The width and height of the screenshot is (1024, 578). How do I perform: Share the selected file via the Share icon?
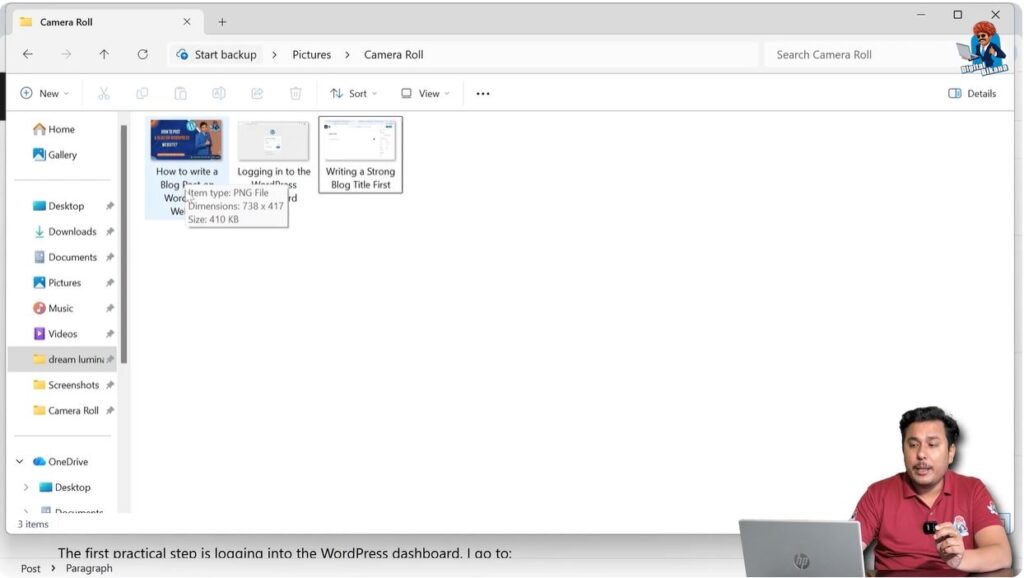[x=257, y=93]
